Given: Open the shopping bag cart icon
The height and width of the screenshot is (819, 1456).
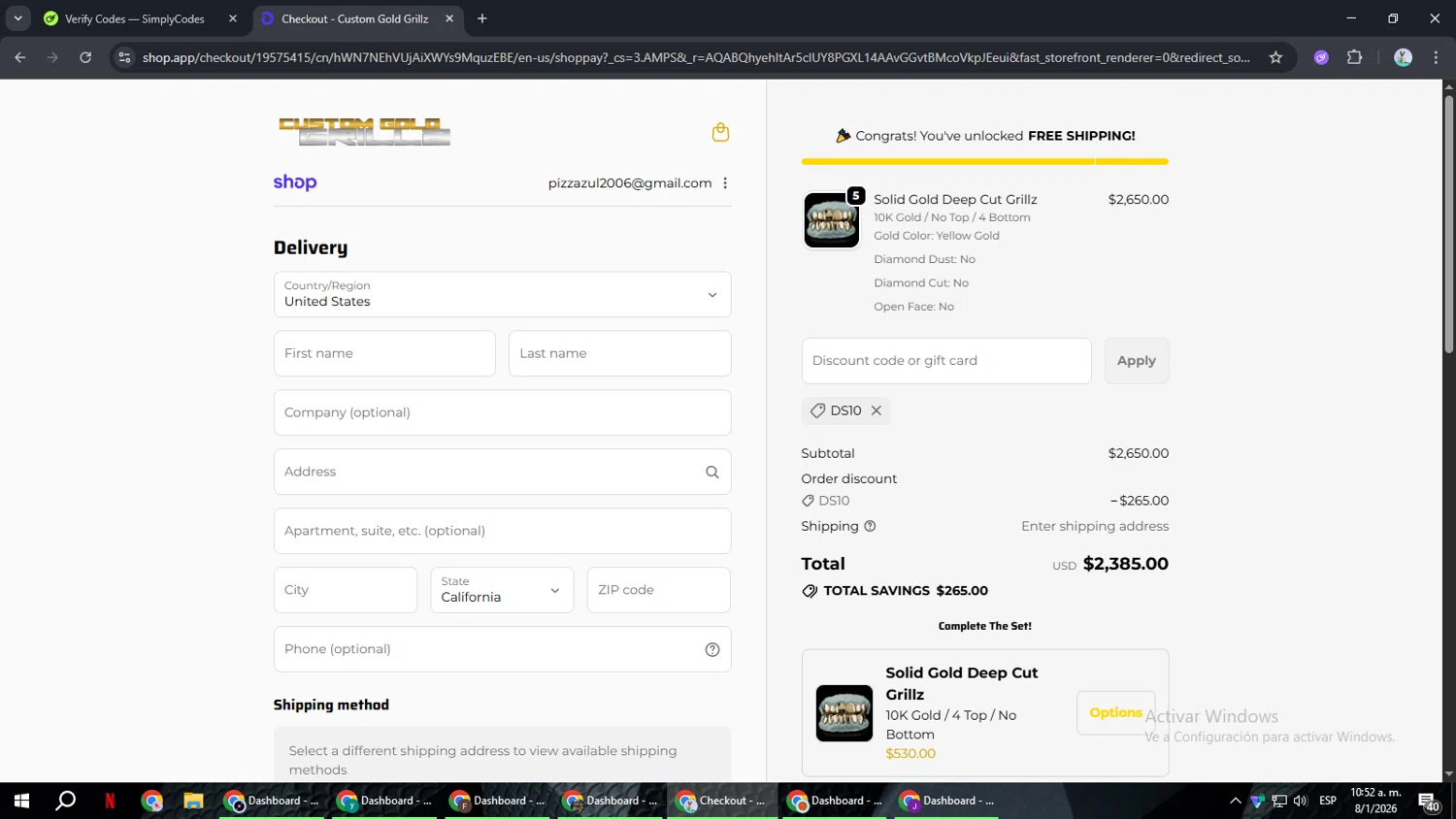Looking at the screenshot, I should [x=720, y=132].
